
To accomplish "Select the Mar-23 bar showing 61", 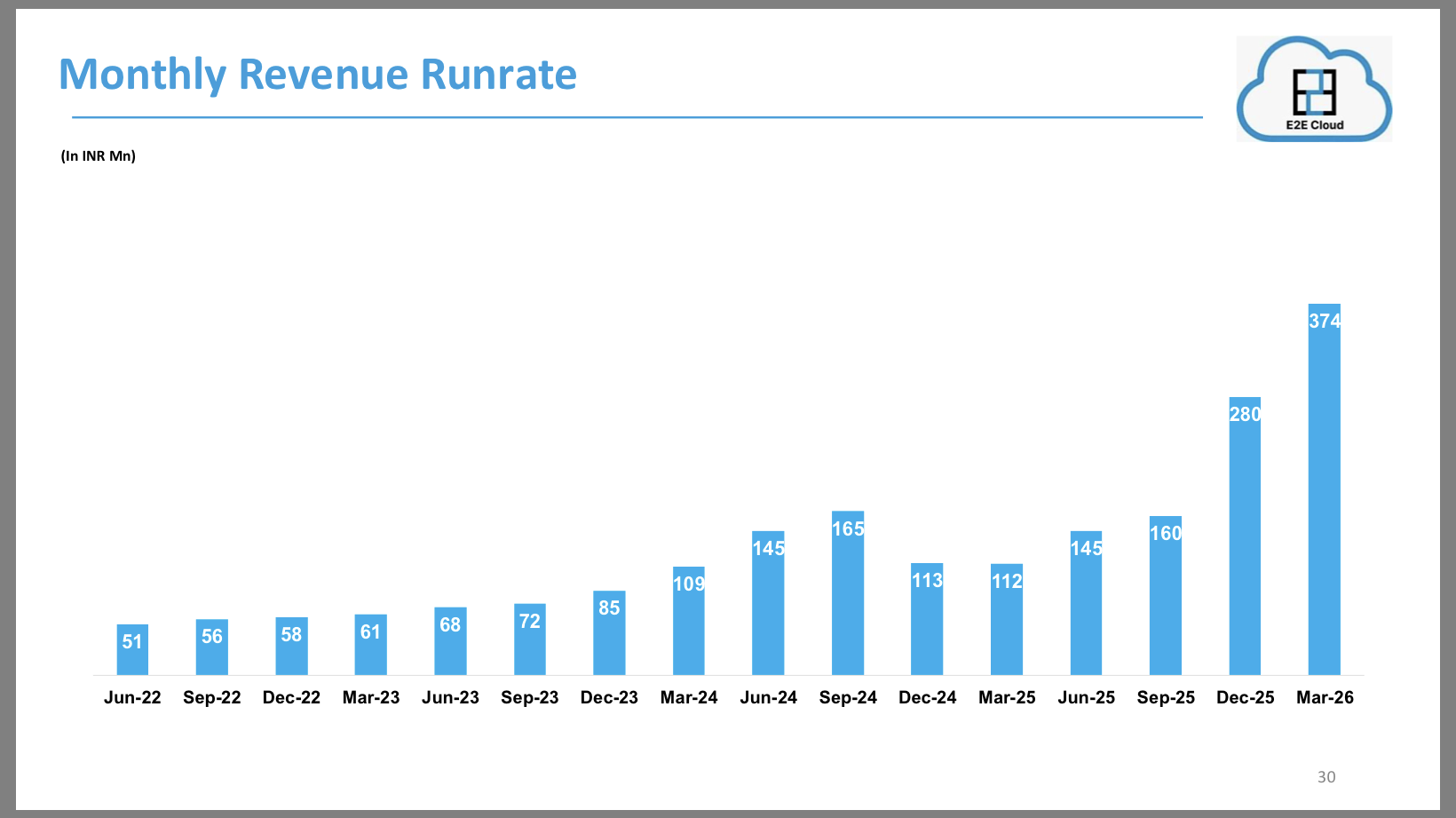I will (370, 644).
